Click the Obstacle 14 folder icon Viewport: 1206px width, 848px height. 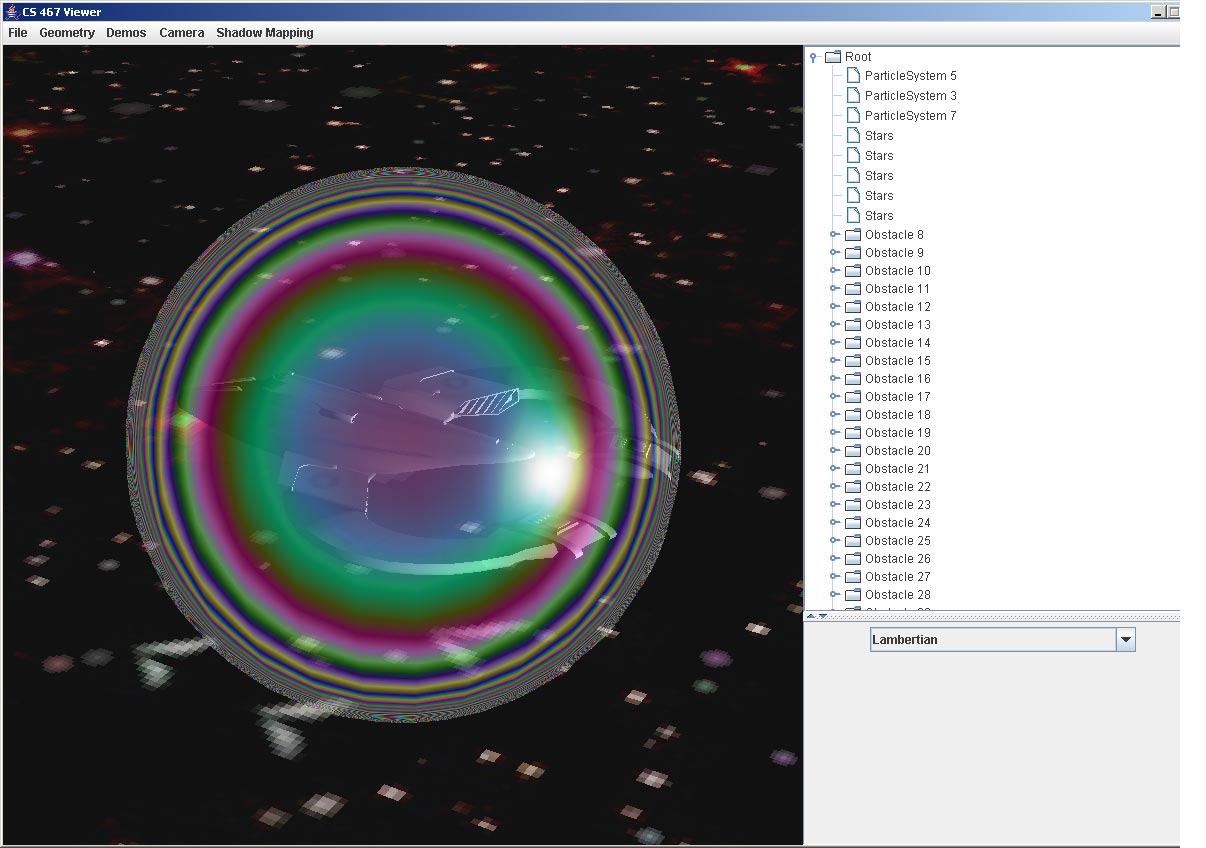click(x=853, y=343)
